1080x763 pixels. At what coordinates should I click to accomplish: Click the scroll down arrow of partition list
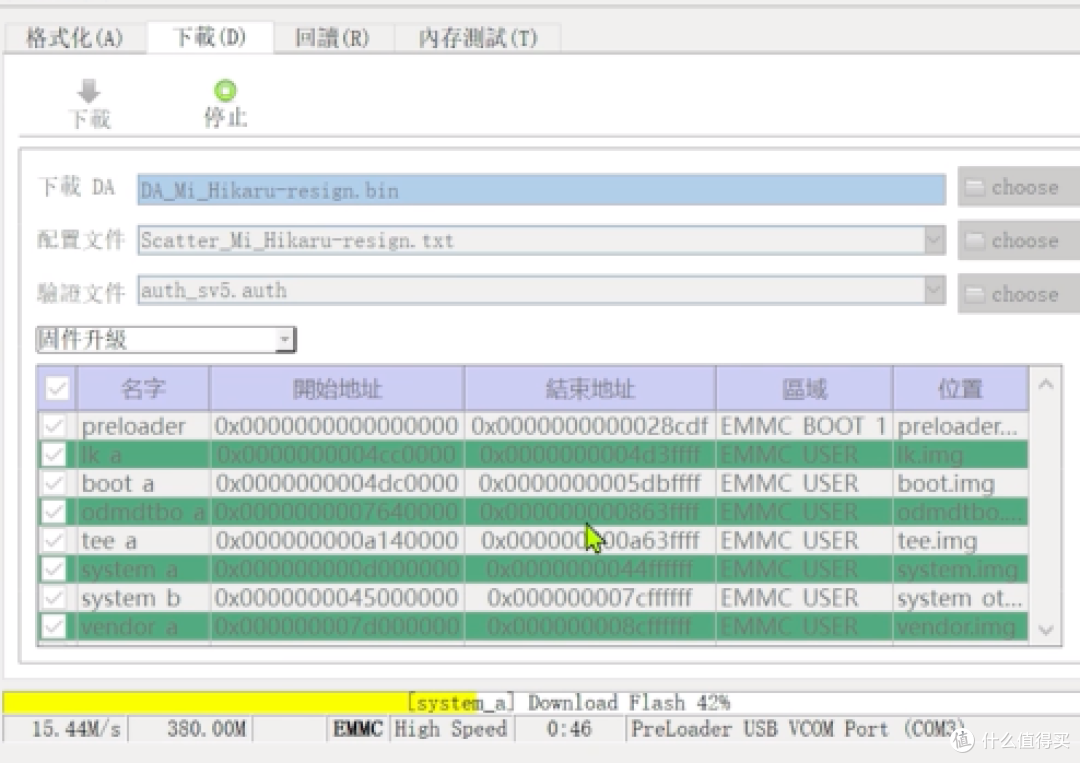1045,630
